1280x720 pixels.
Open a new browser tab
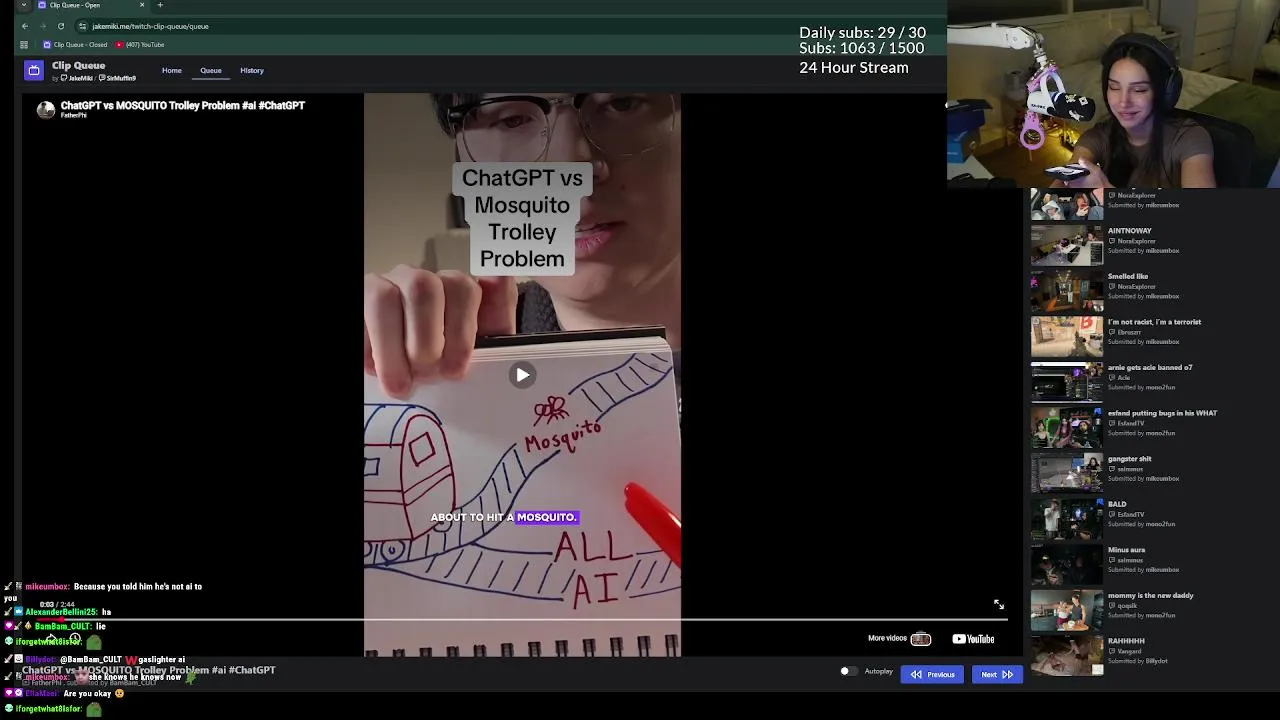pos(160,5)
